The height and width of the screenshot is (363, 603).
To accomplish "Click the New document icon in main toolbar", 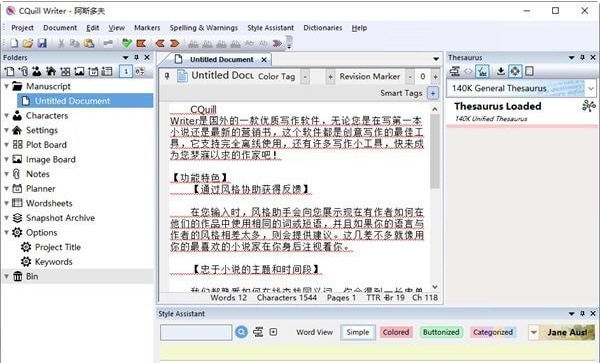I will pos(14,43).
